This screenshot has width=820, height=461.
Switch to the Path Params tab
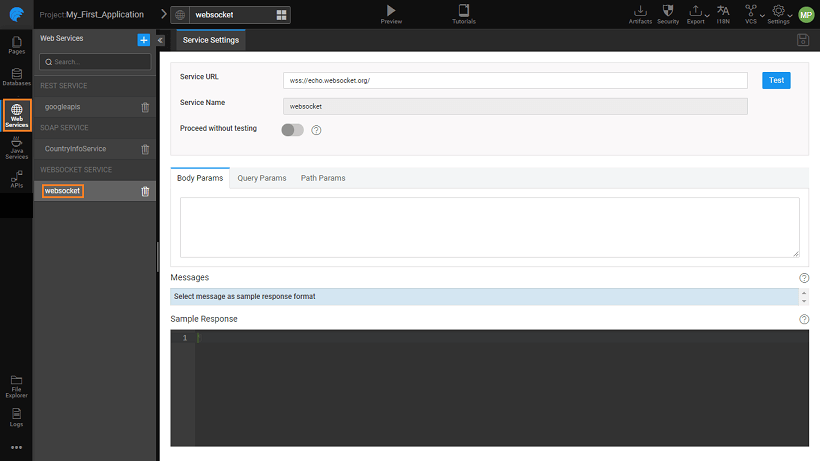pos(323,178)
